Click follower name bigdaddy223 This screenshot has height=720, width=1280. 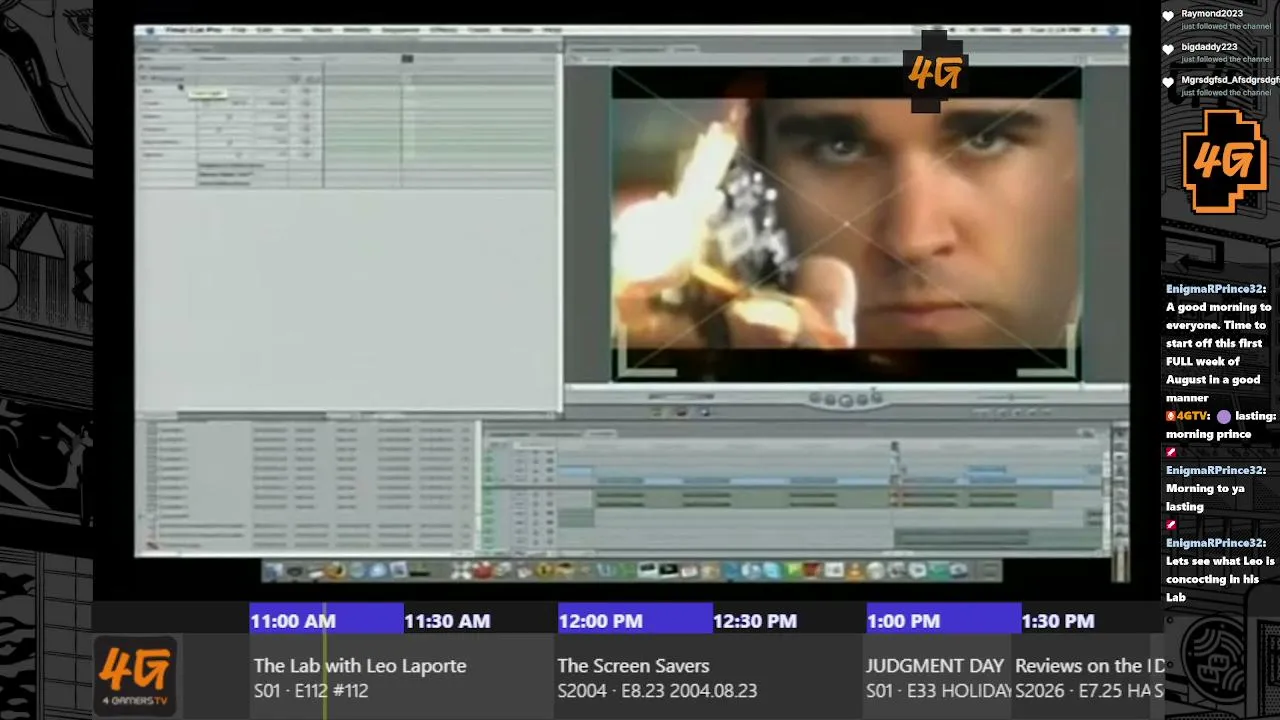coord(1209,47)
